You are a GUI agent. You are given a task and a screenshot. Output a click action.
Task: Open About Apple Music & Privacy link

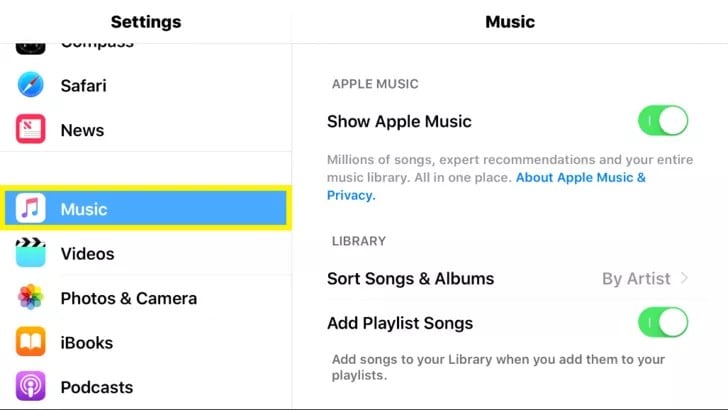pos(581,178)
